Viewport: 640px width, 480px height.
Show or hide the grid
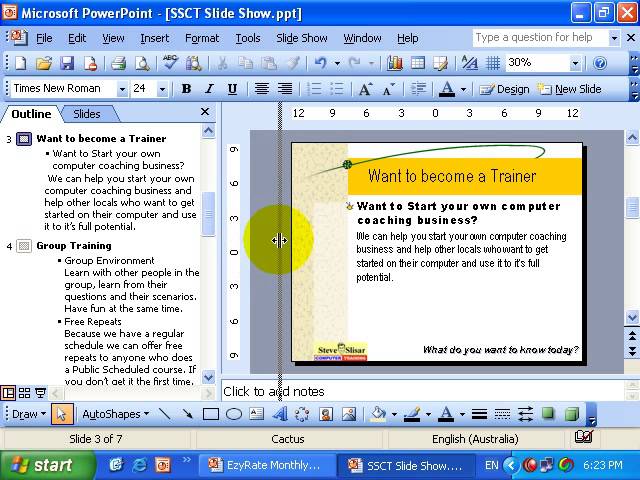493,63
